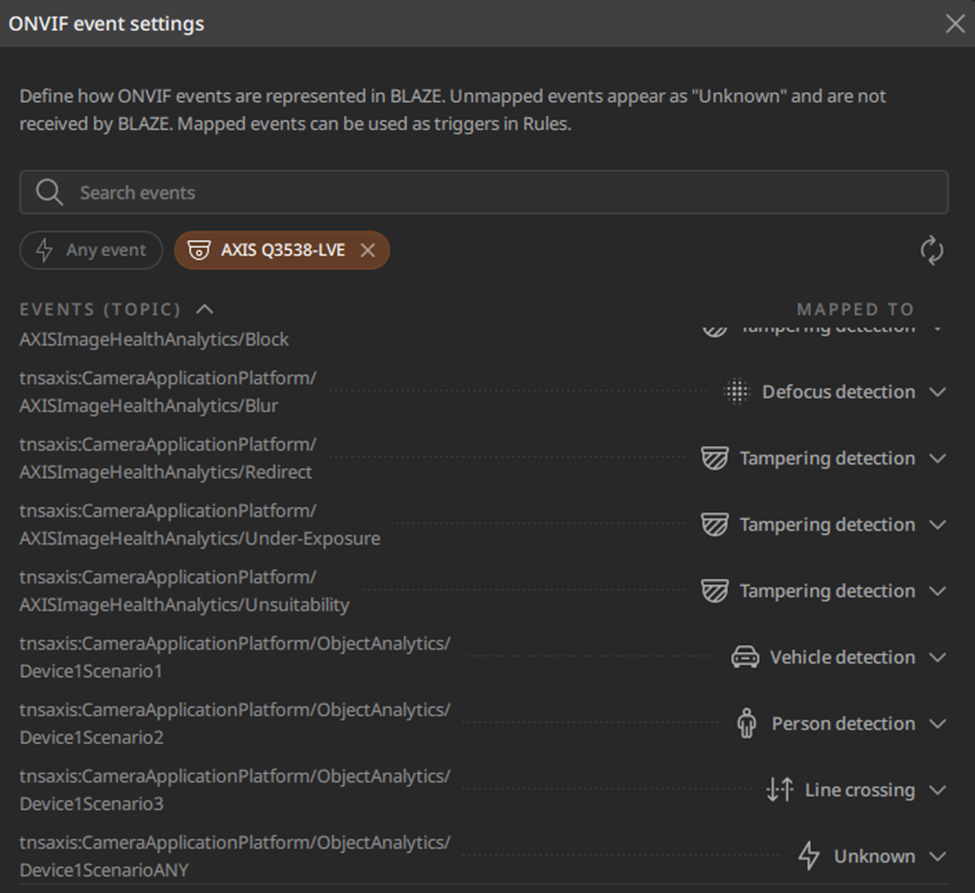
Task: Click the car icon for Vehicle detection
Action: [x=745, y=657]
